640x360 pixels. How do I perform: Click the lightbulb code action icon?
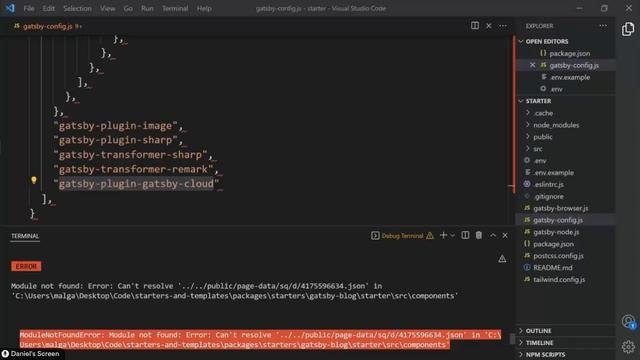tap(34, 180)
